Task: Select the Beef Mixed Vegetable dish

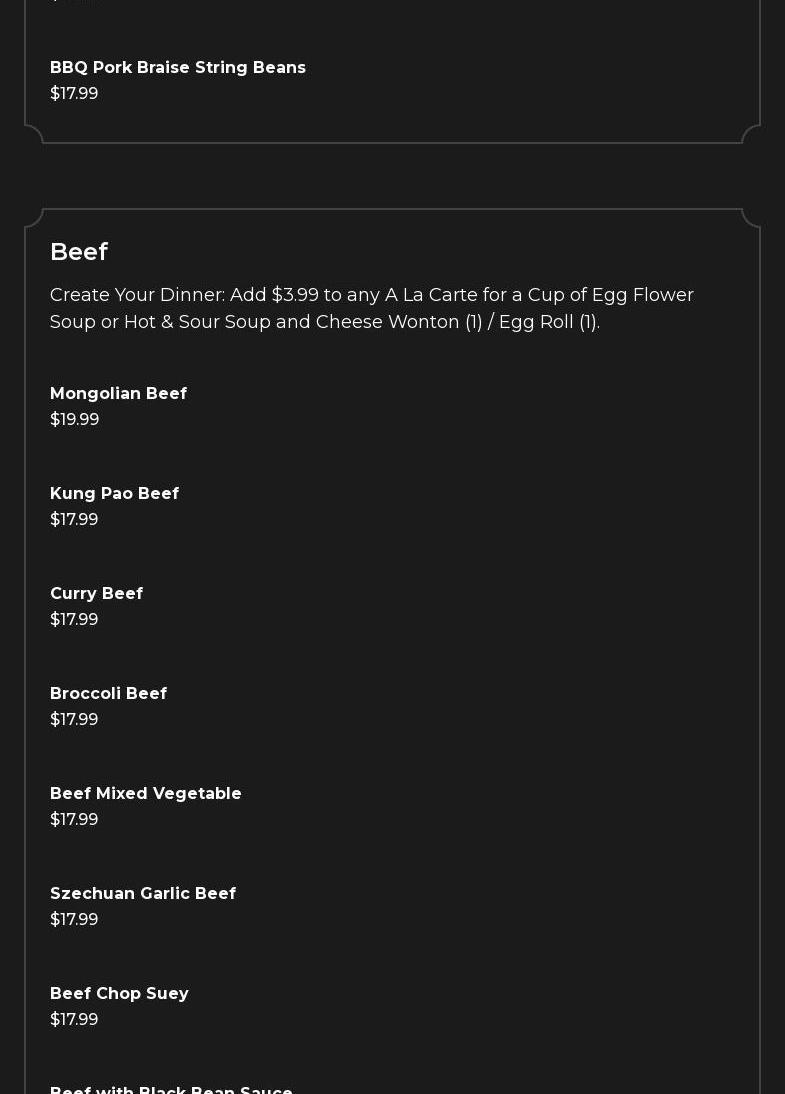Action: pos(146,793)
